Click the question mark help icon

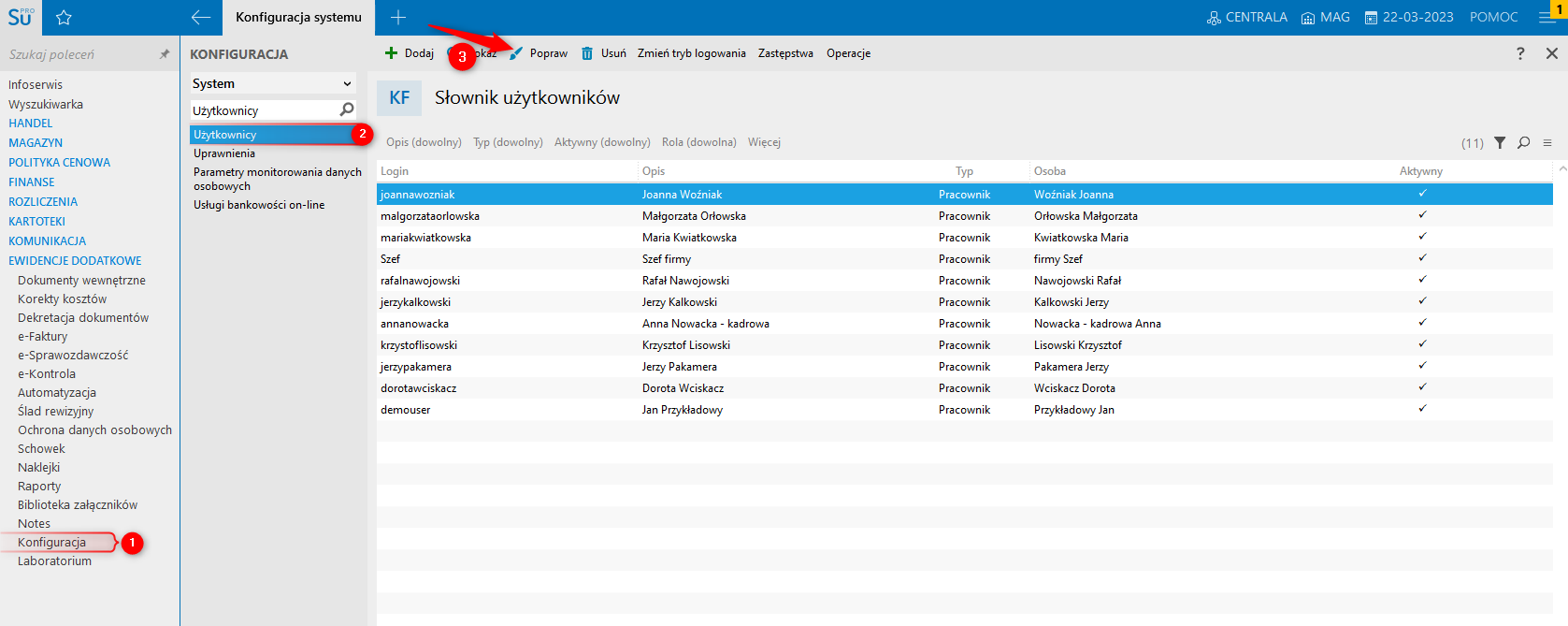tap(1520, 53)
